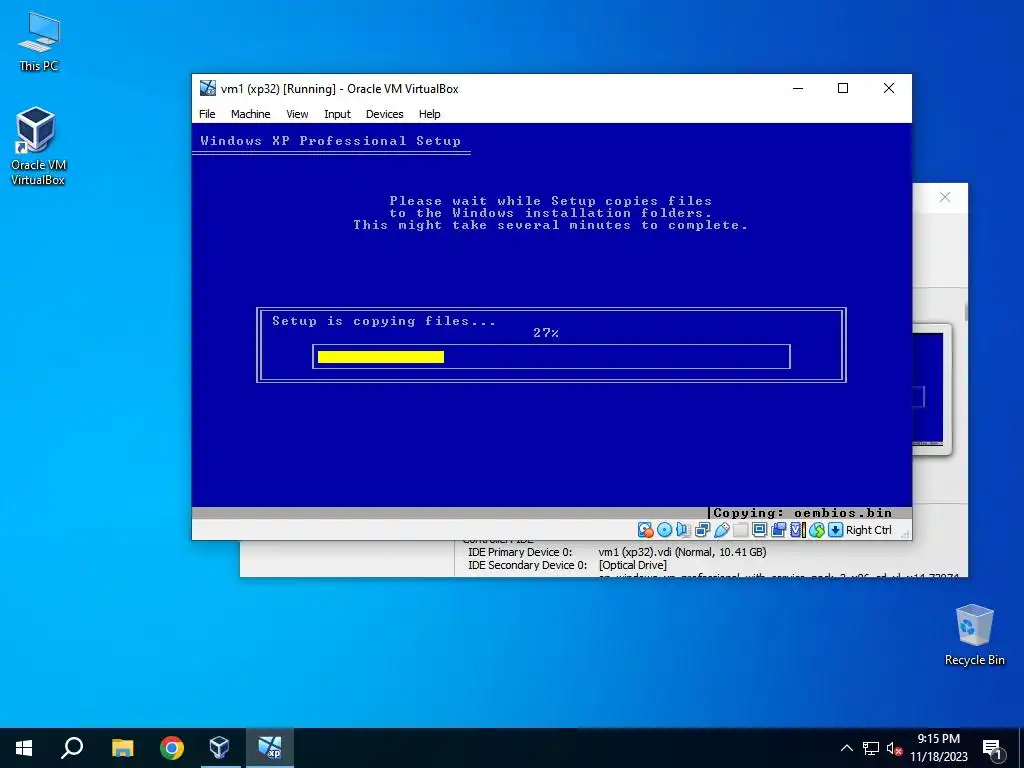Open taskbar search magnifier
This screenshot has width=1024, height=768.
[x=72, y=748]
